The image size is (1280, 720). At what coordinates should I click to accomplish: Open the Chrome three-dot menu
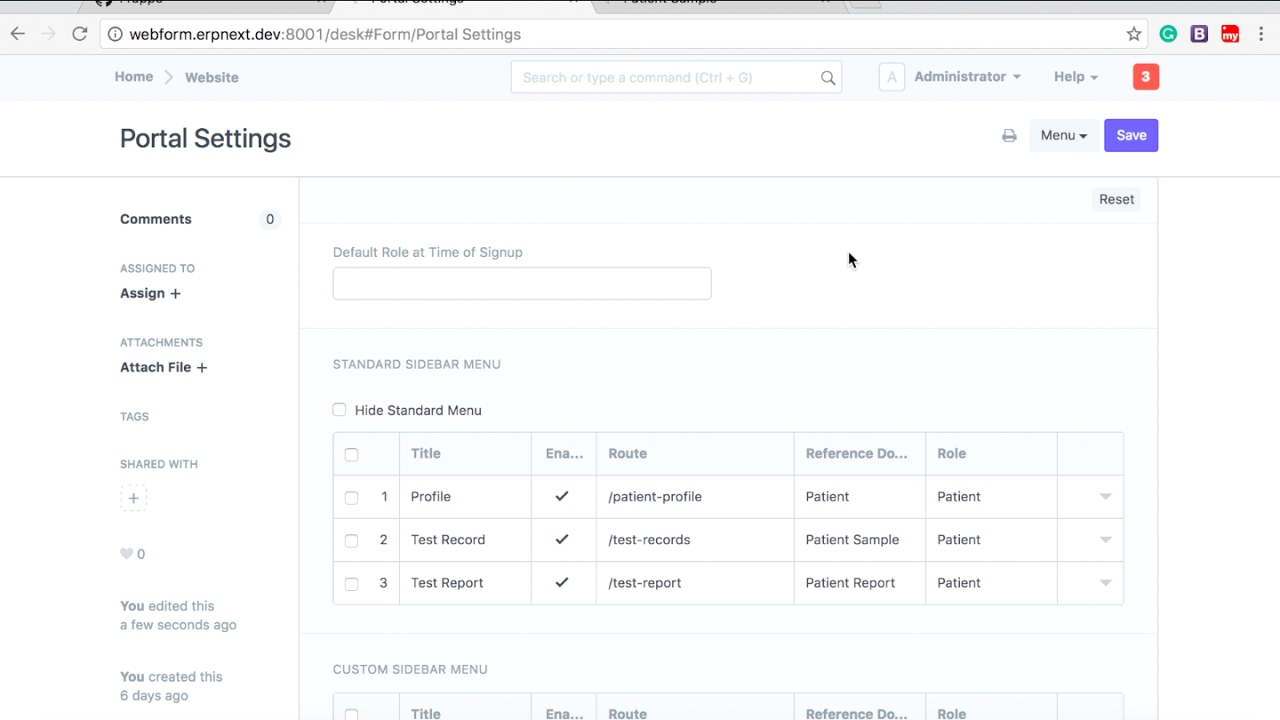click(1261, 34)
